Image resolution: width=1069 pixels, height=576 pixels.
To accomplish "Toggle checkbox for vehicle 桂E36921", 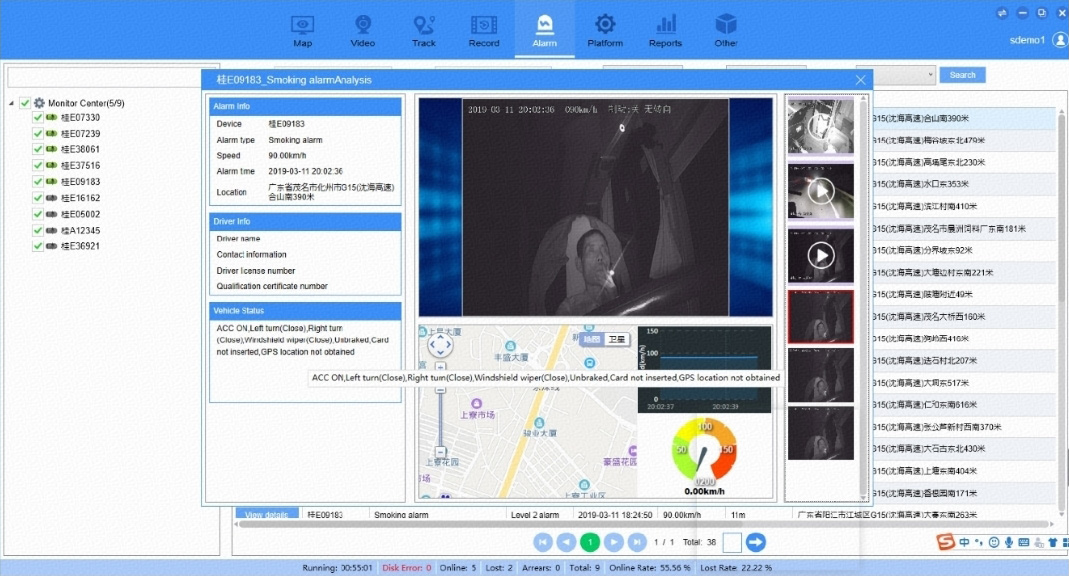I will (38, 246).
